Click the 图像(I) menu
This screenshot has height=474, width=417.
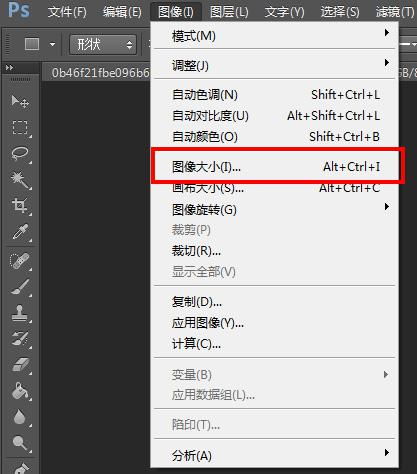[x=176, y=12]
